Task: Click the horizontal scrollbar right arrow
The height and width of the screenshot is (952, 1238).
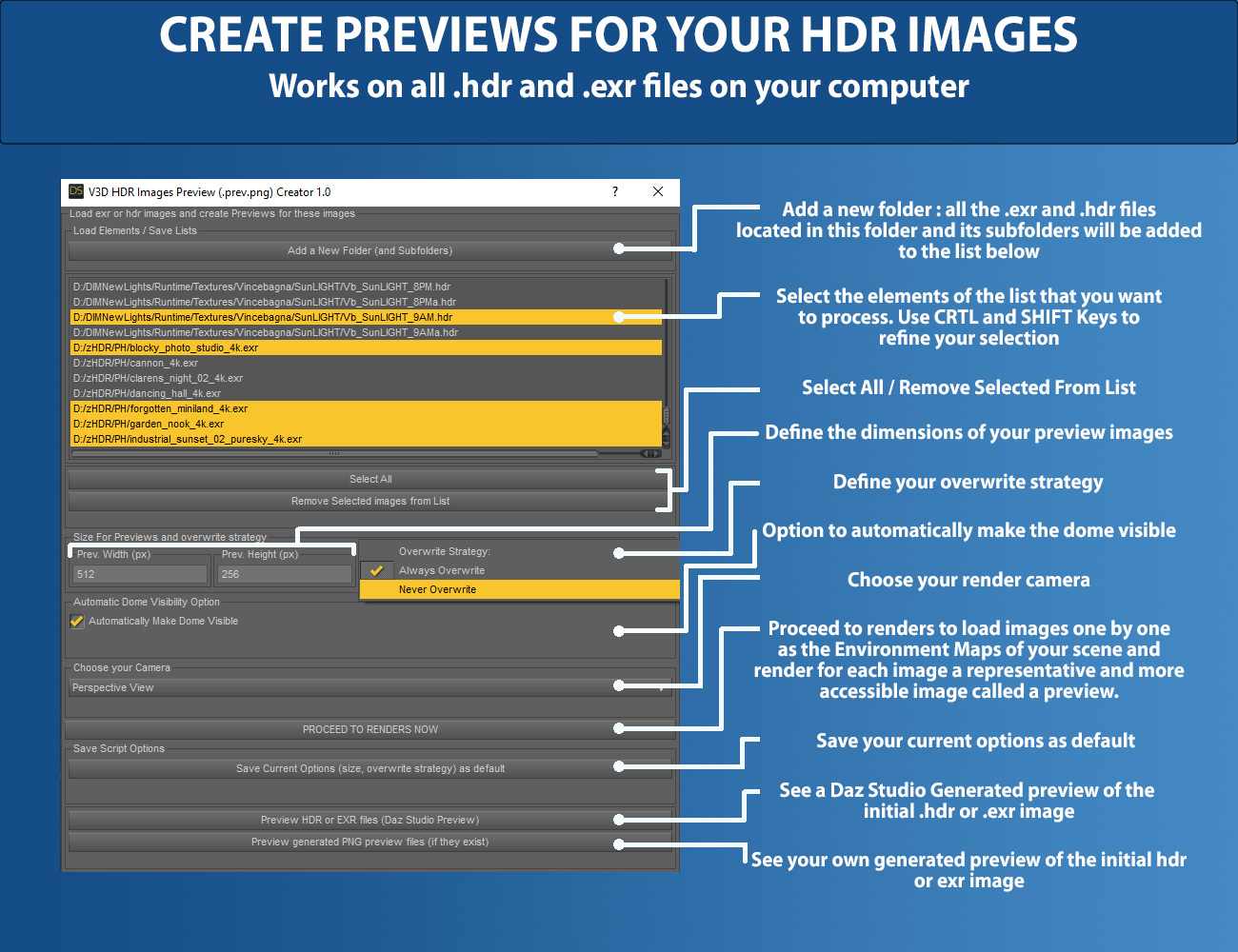Action: pyautogui.click(x=656, y=453)
